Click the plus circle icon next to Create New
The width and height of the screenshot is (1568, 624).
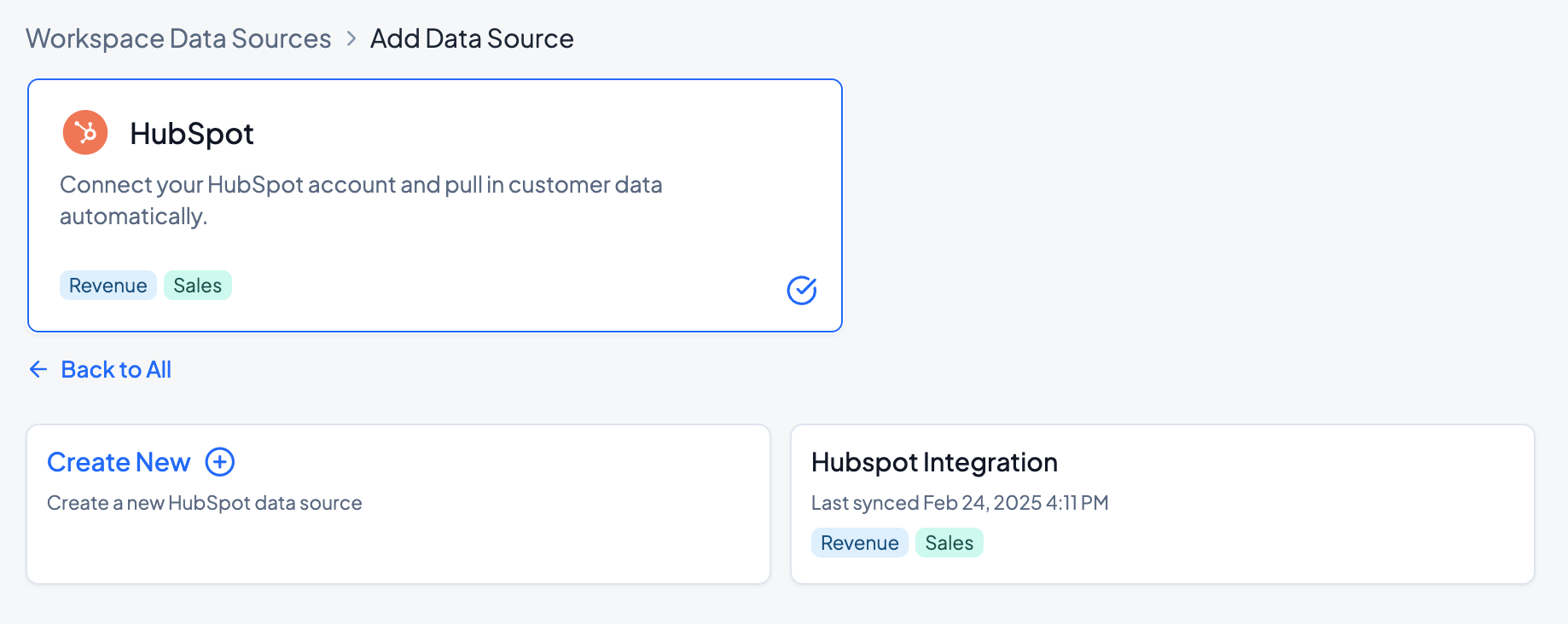(x=220, y=462)
